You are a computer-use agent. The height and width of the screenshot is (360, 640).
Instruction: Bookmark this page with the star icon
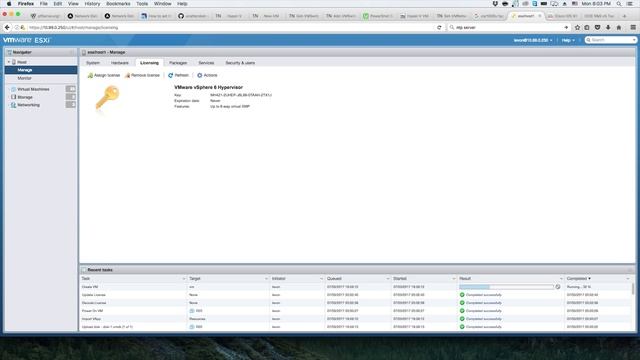(577, 27)
